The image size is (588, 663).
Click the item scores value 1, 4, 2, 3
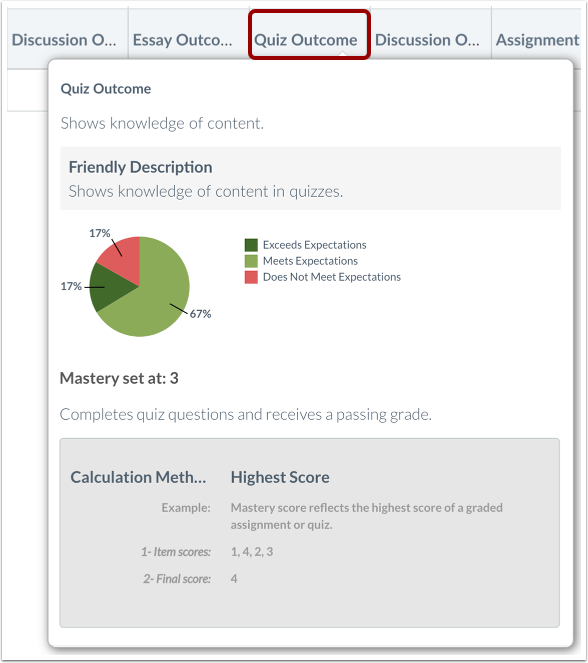click(x=252, y=552)
